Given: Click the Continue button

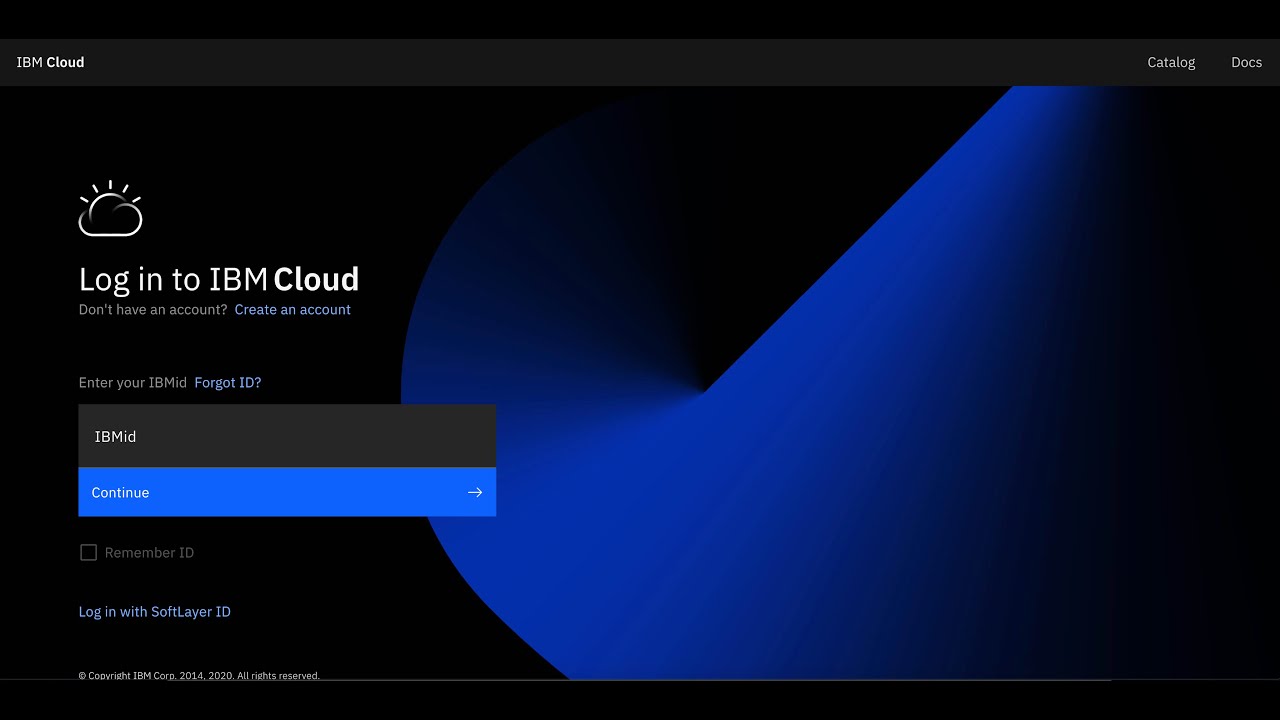Looking at the screenshot, I should pyautogui.click(x=287, y=492).
